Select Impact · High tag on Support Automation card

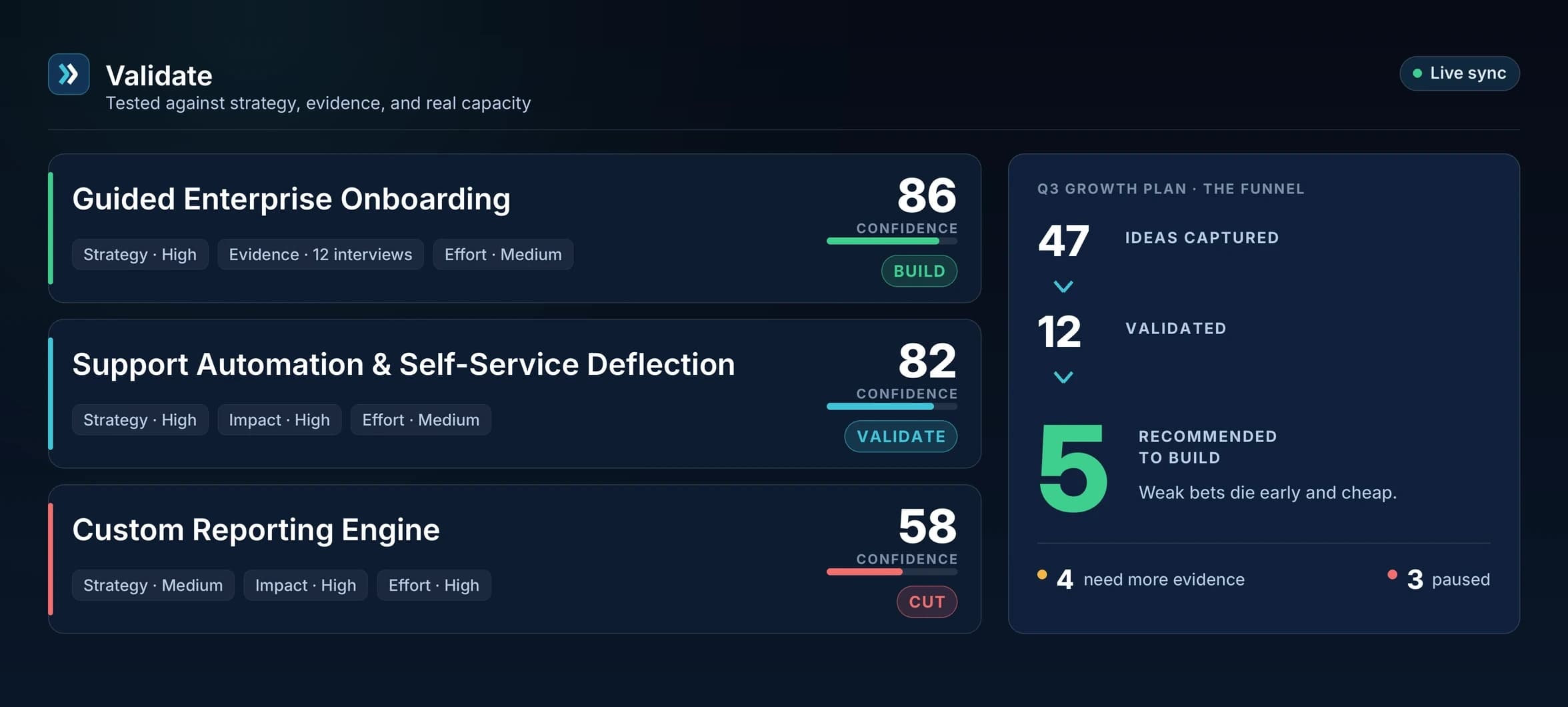(279, 420)
